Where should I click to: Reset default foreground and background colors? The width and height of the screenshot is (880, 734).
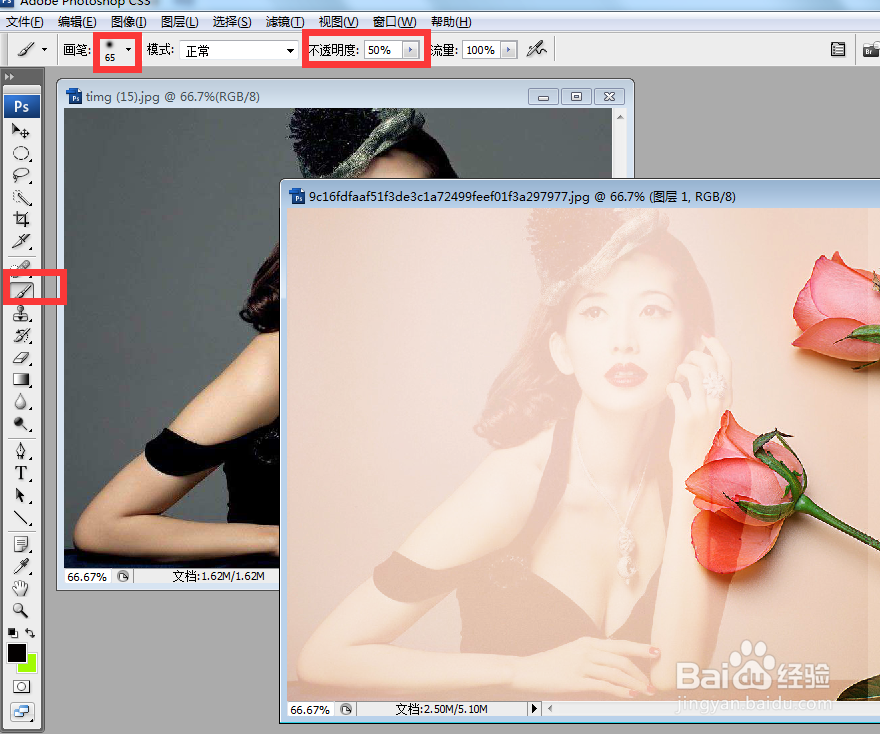coord(12,633)
